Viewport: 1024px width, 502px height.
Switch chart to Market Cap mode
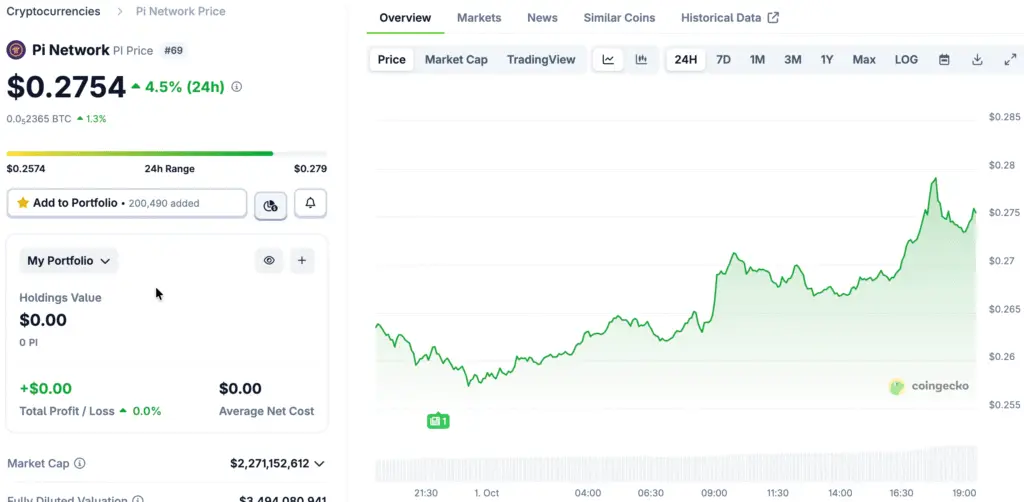[x=456, y=60]
